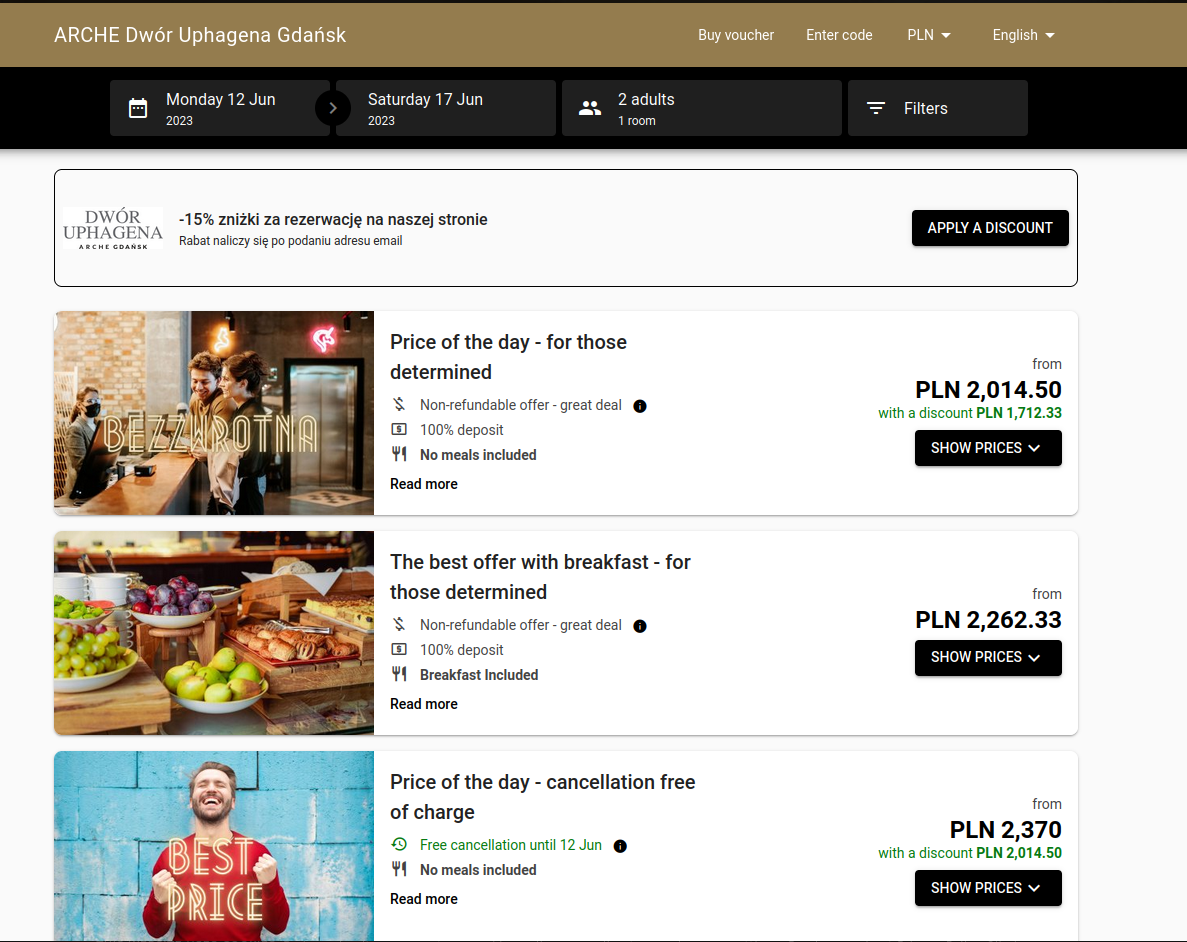
Task: Click the cutlery icon in the cancellation free offer
Action: 399,869
